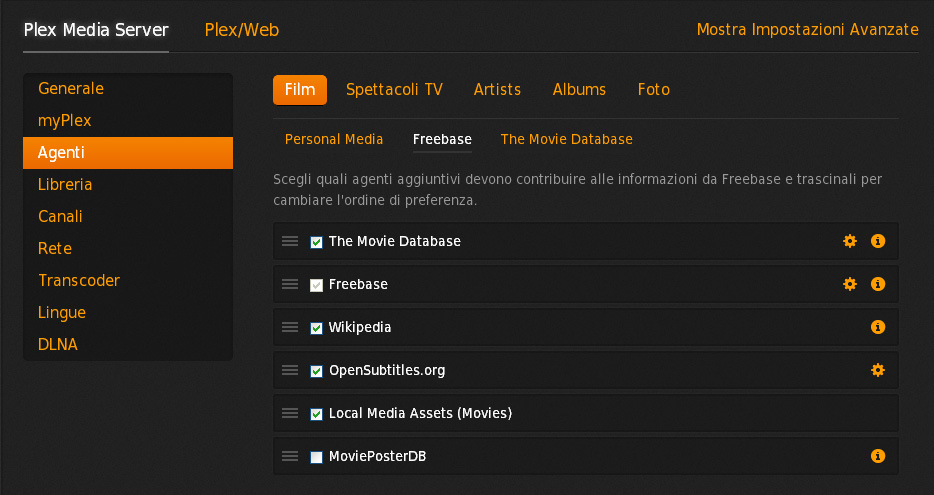Uncheck The Movie Database agent checkbox
This screenshot has height=495, width=934.
(316, 242)
